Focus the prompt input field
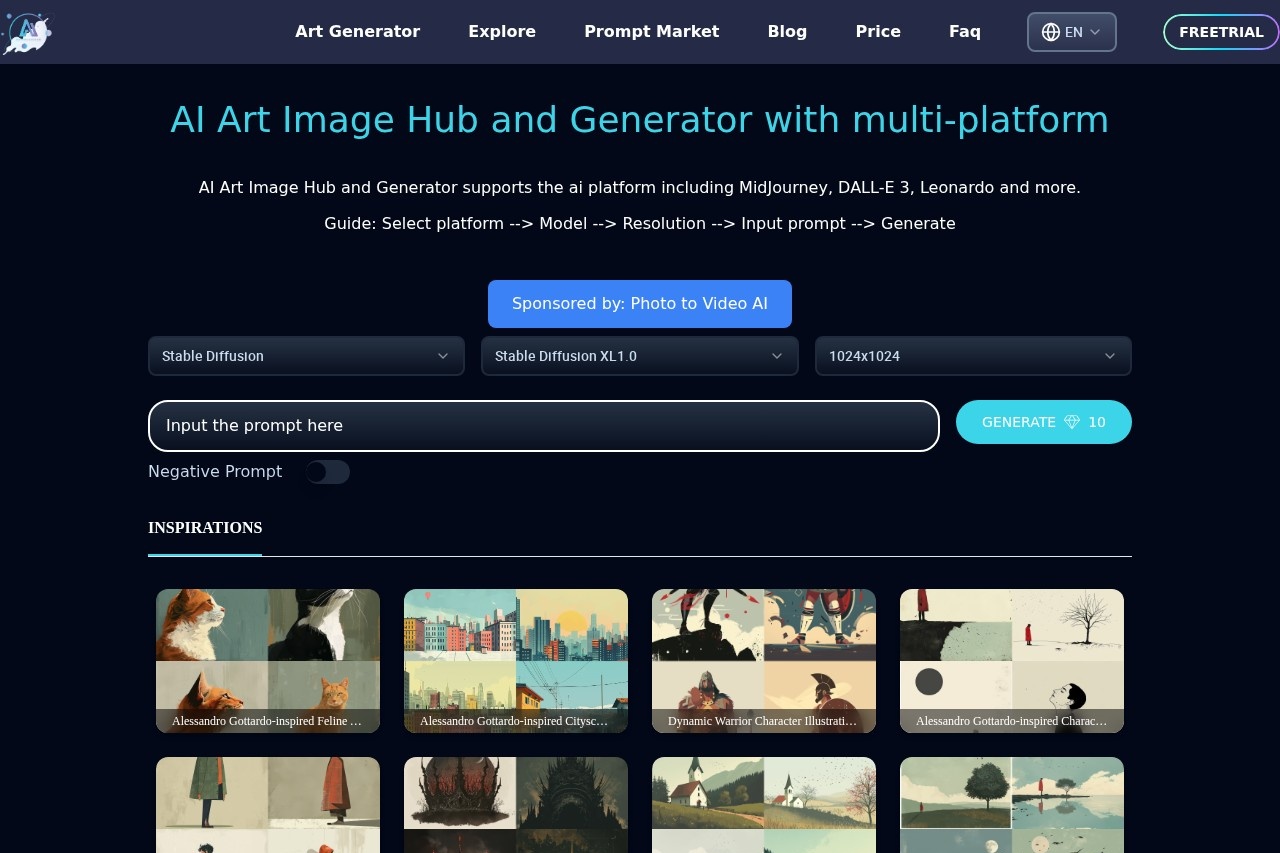This screenshot has width=1280, height=853. [543, 426]
